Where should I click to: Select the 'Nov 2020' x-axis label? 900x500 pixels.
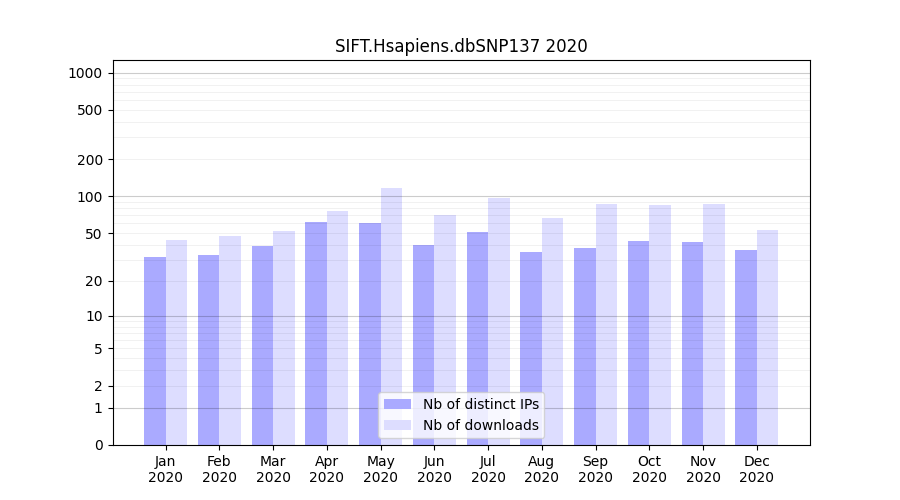coord(703,469)
